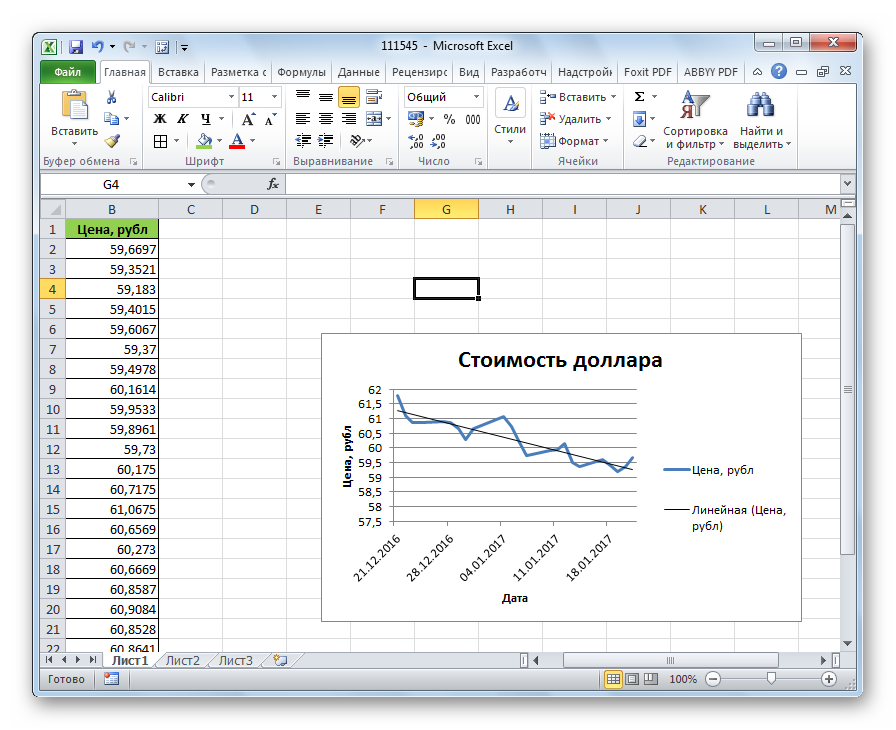Viewport: 896px width, 730px height.
Task: Open the Calibri font name dropdown
Action: [x=231, y=97]
